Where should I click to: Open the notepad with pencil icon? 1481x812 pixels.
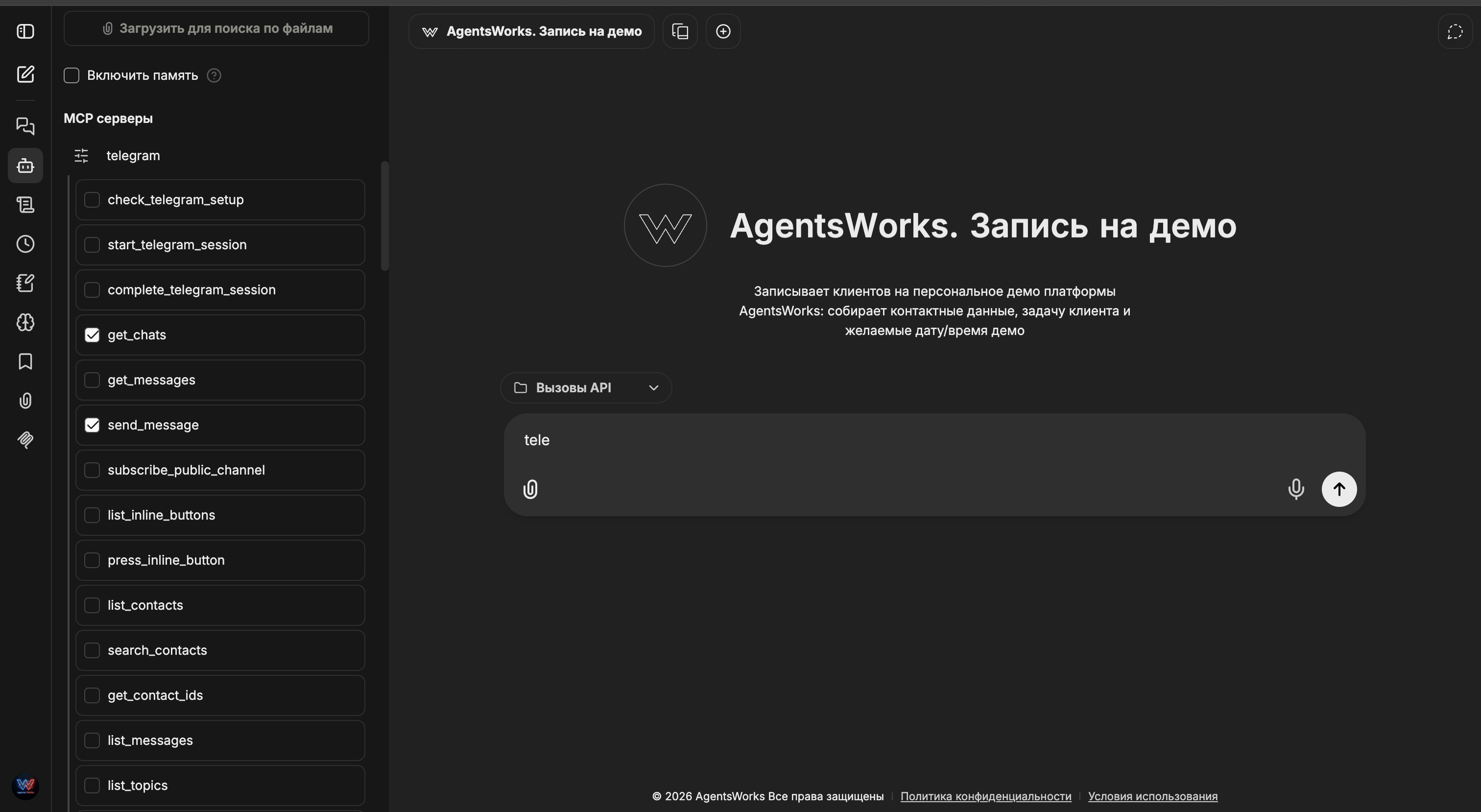[x=25, y=283]
